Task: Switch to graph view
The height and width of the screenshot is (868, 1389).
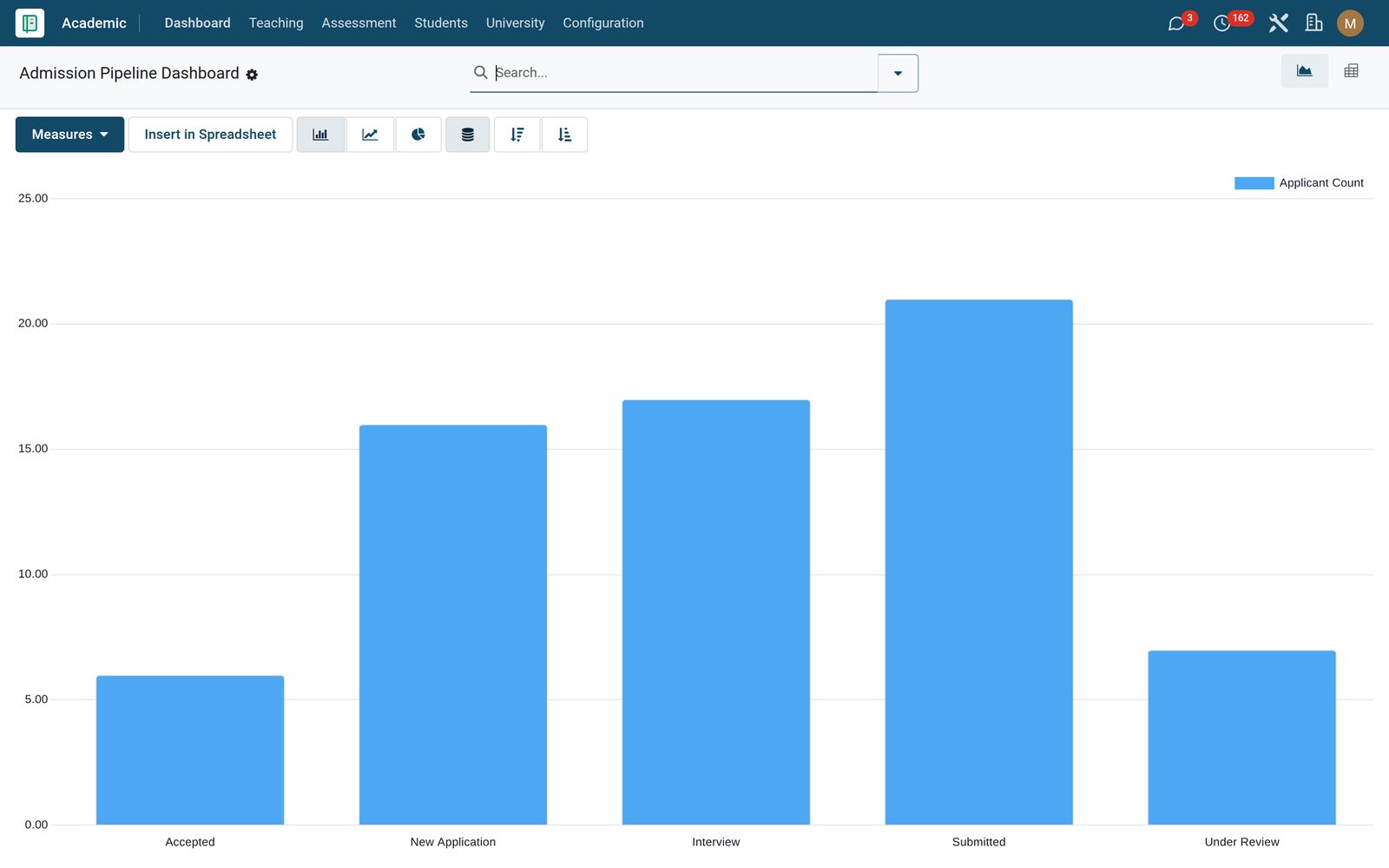Action: coord(1304,71)
